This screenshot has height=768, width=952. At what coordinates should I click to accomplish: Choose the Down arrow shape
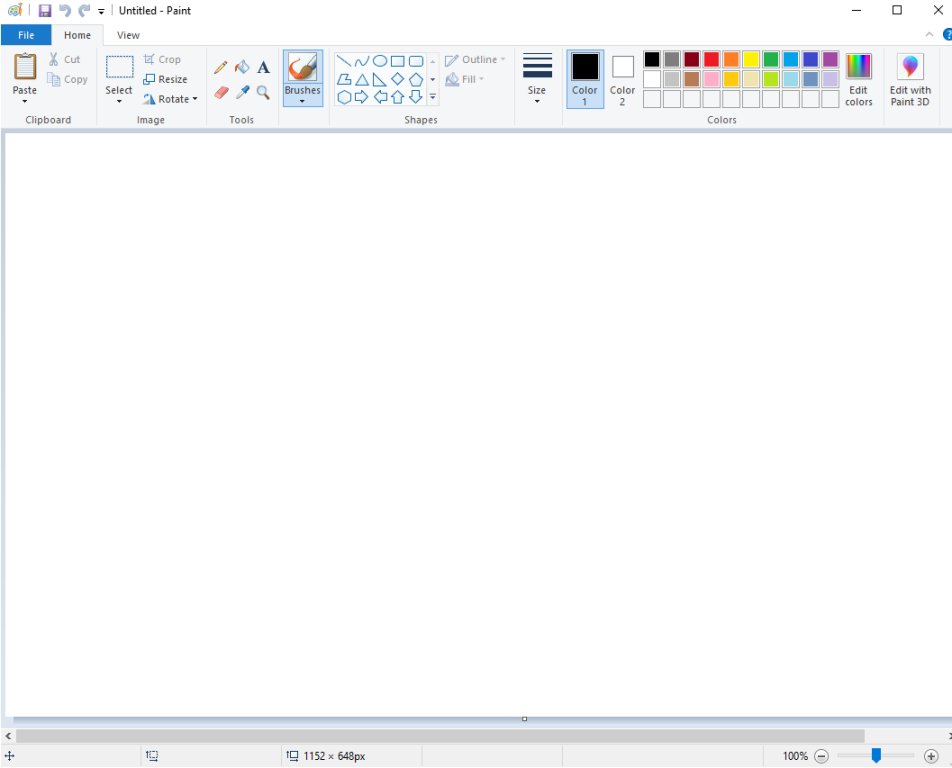[x=416, y=97]
